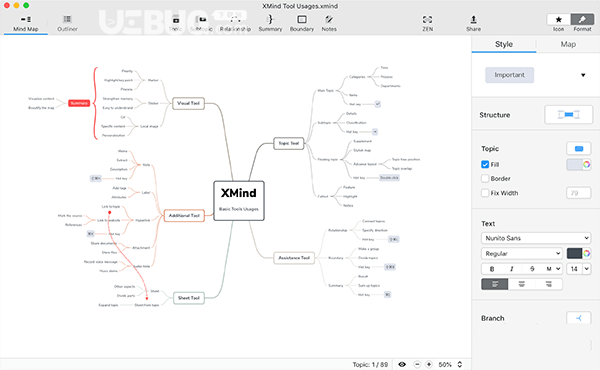Viewport: 600px width, 370px height.
Task: Open the Topic shape picker
Action: coord(579,148)
